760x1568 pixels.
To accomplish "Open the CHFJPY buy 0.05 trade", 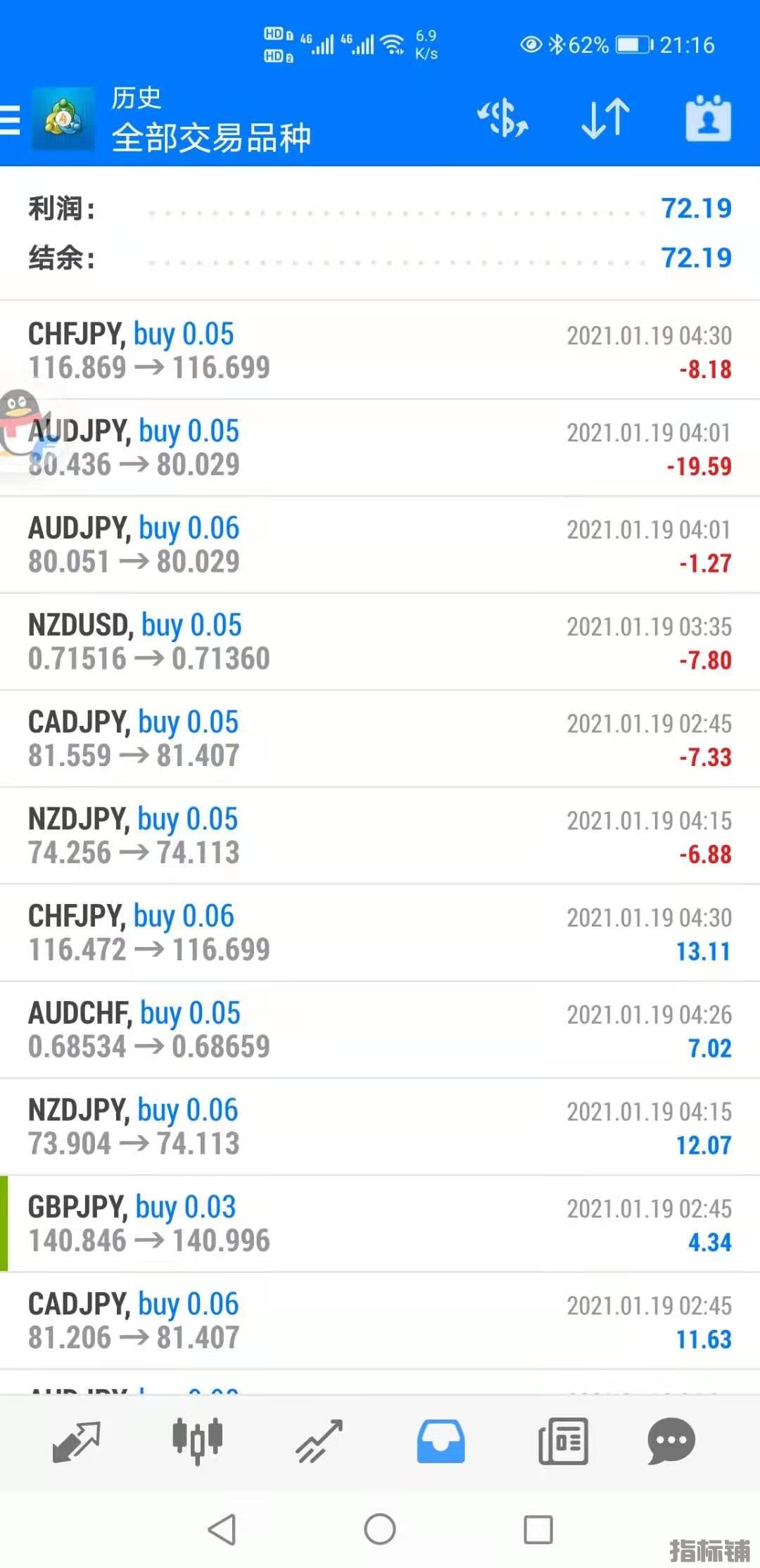I will pos(380,351).
